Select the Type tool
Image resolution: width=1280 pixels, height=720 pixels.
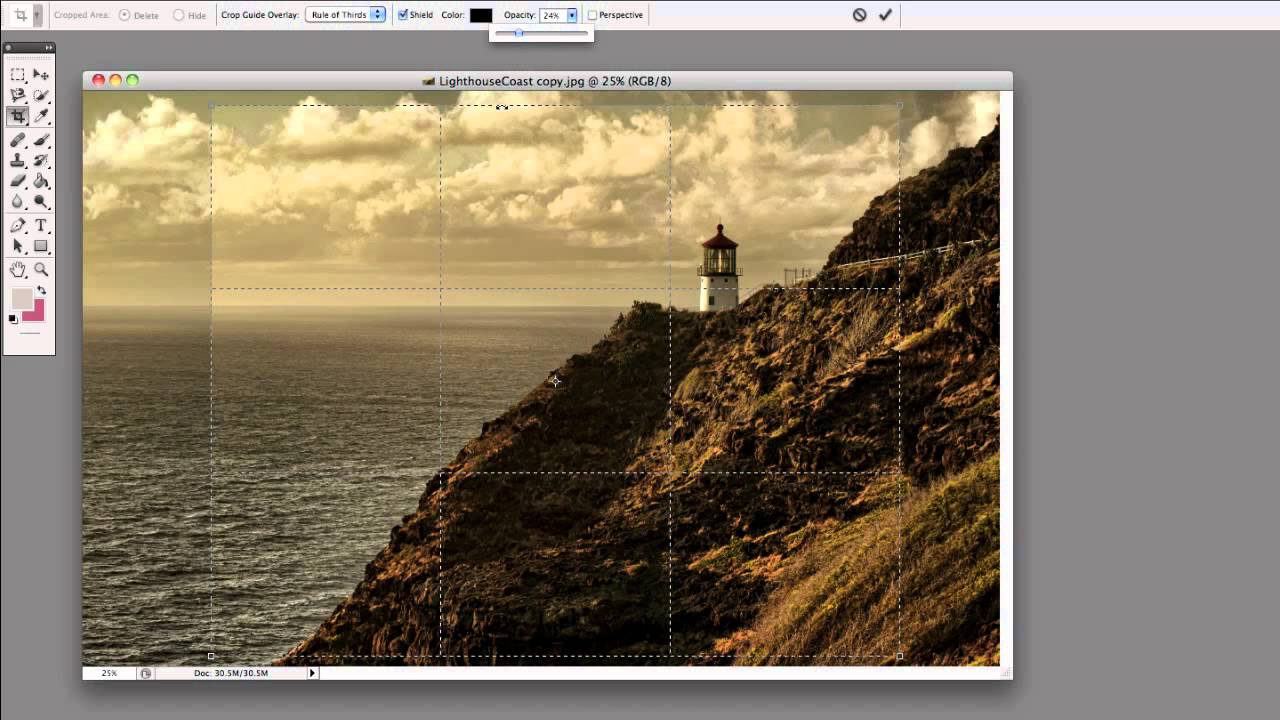pyautogui.click(x=41, y=226)
